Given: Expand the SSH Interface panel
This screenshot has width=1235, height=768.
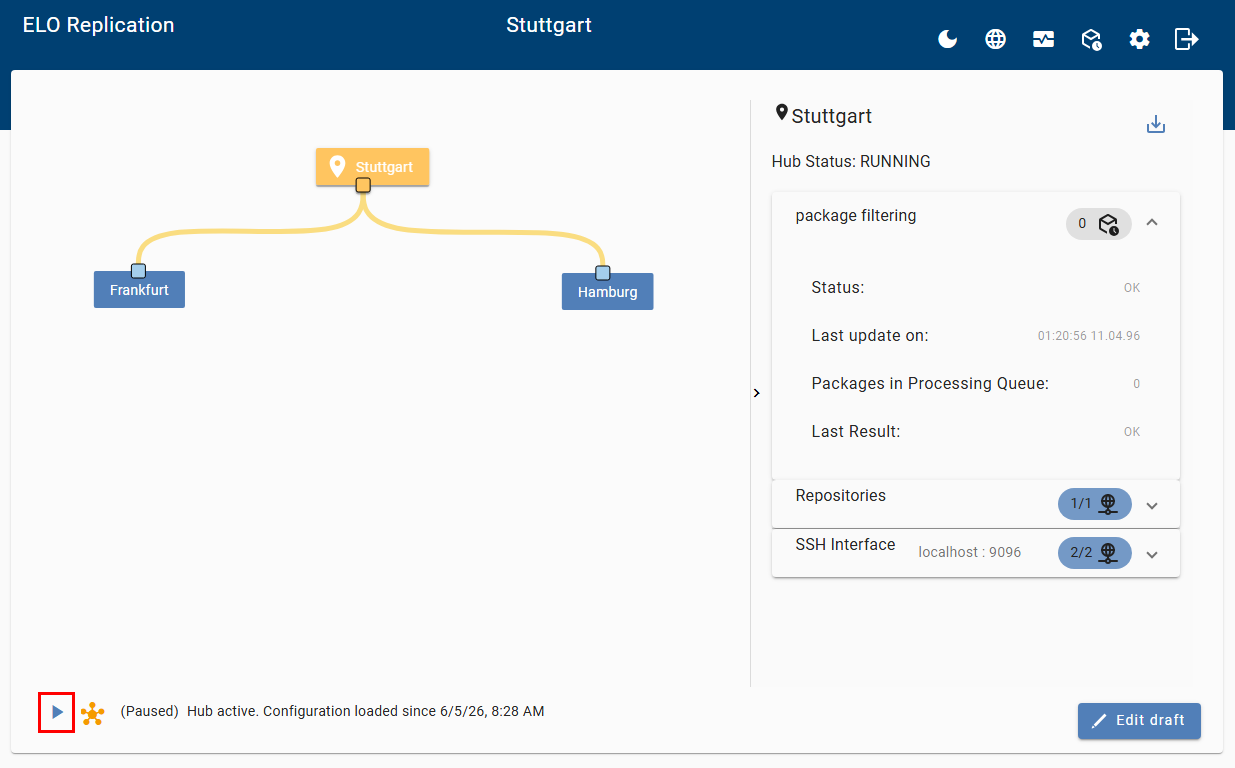Looking at the screenshot, I should (1152, 554).
